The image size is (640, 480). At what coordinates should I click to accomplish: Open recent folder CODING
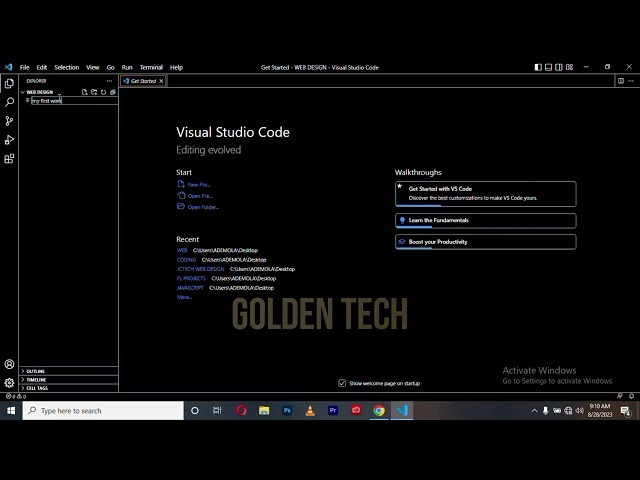tap(187, 260)
